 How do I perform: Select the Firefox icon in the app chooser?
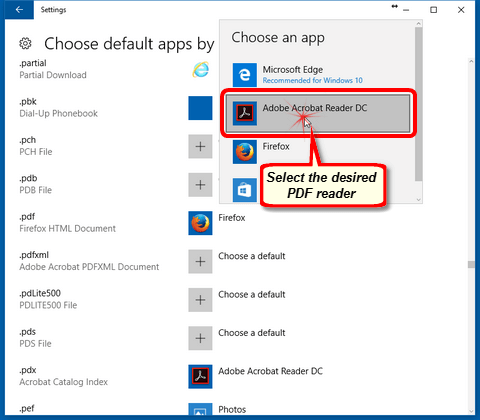(245, 152)
